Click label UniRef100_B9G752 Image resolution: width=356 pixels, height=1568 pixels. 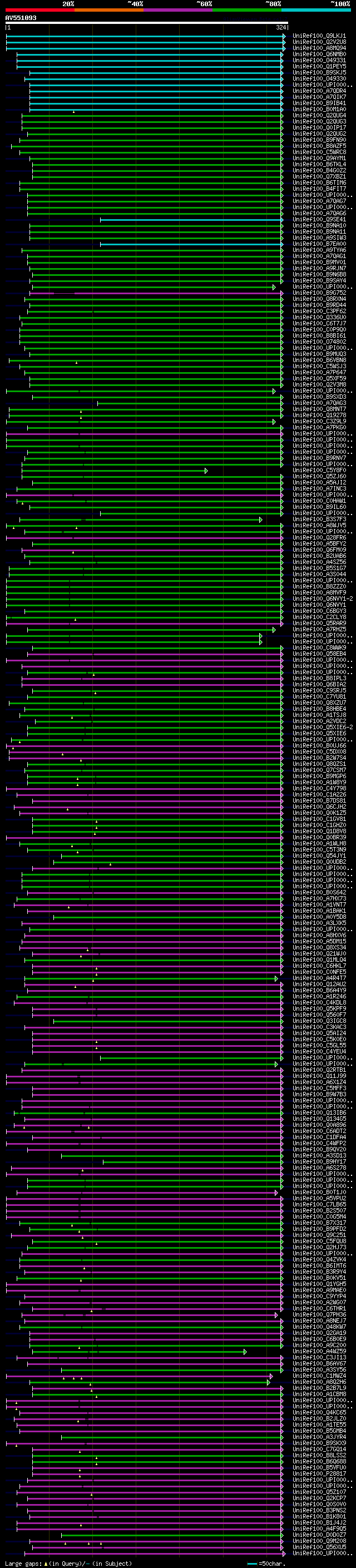click(x=319, y=293)
